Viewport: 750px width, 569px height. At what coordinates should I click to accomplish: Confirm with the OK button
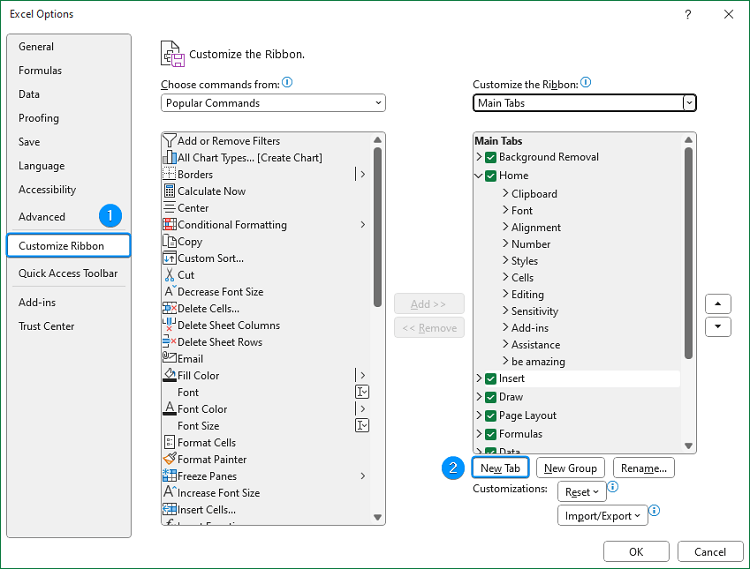(x=636, y=552)
